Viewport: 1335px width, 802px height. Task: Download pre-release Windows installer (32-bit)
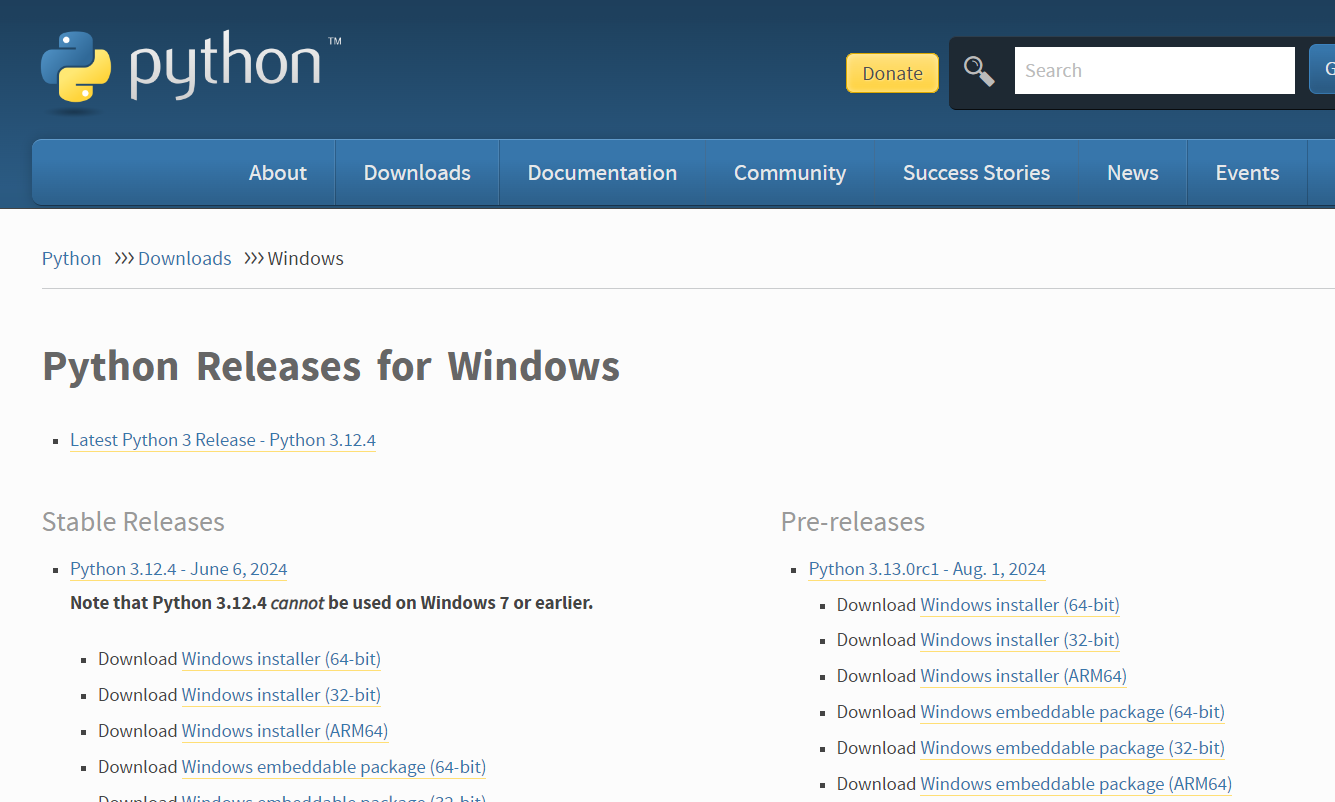click(1020, 640)
